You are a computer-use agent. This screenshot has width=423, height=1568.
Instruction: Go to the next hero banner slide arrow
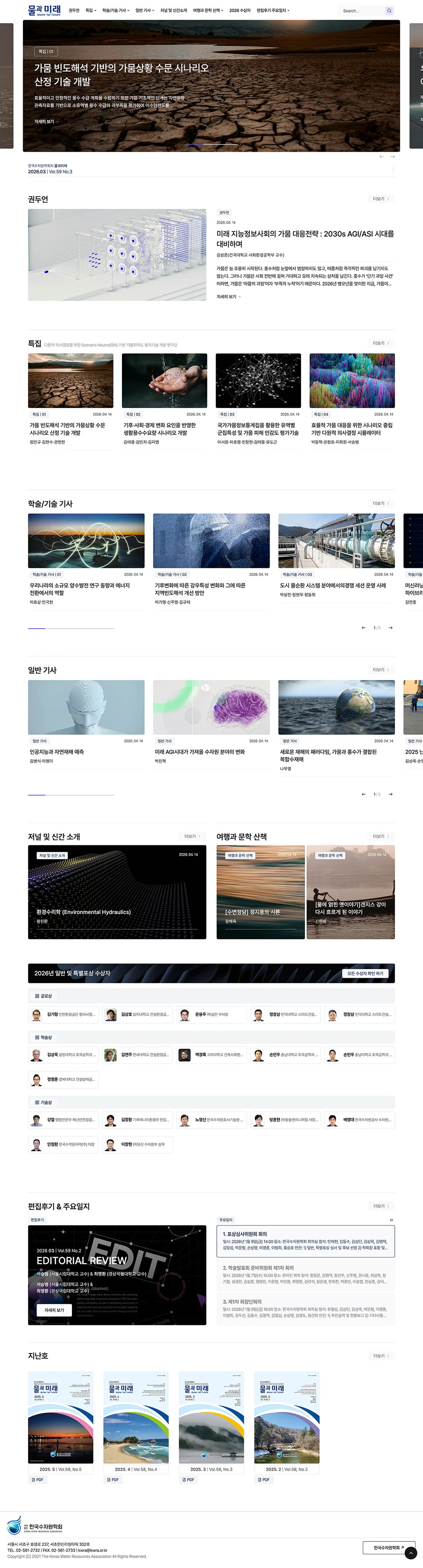[x=393, y=156]
